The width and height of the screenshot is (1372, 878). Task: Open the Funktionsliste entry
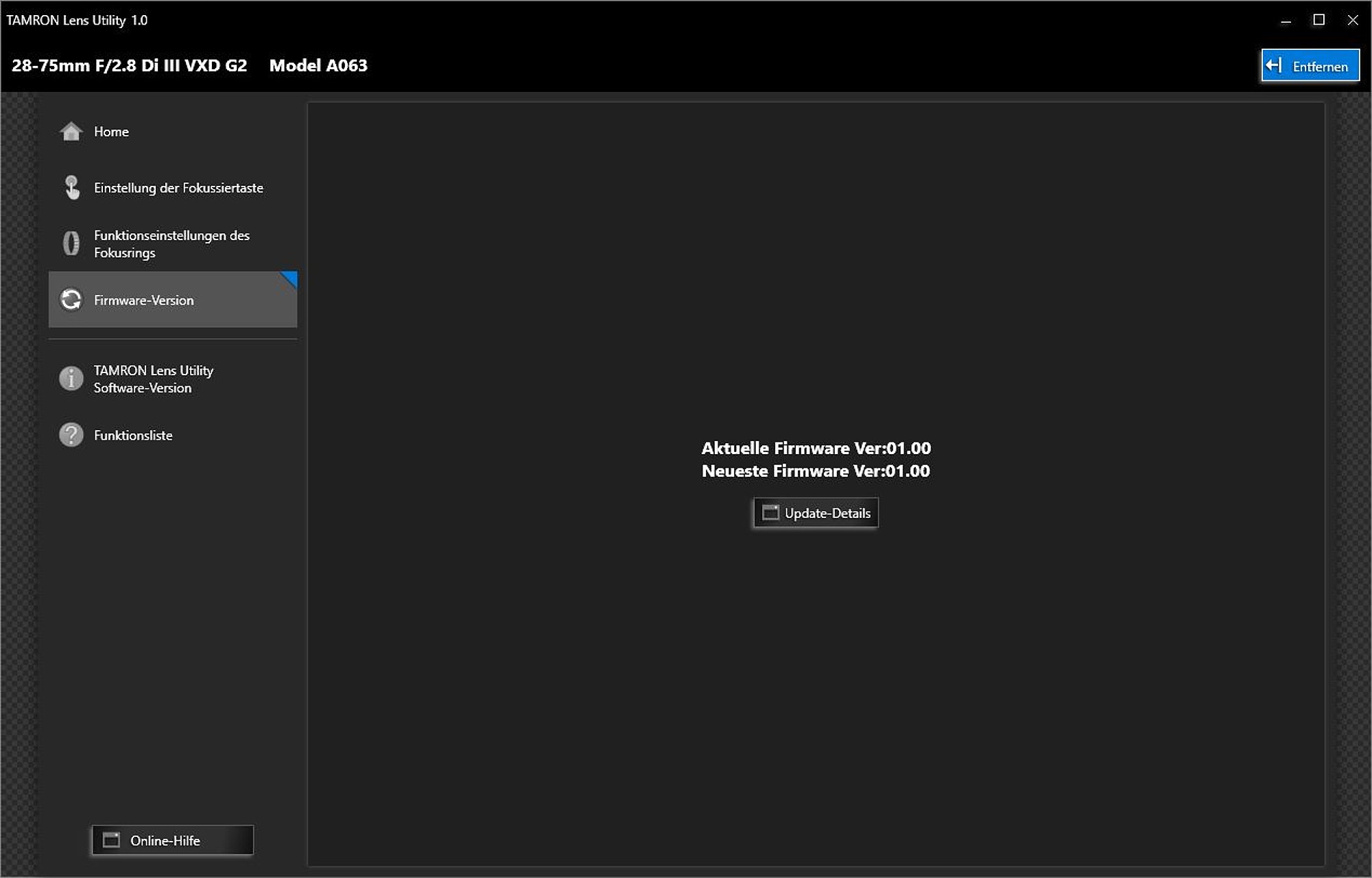(173, 435)
